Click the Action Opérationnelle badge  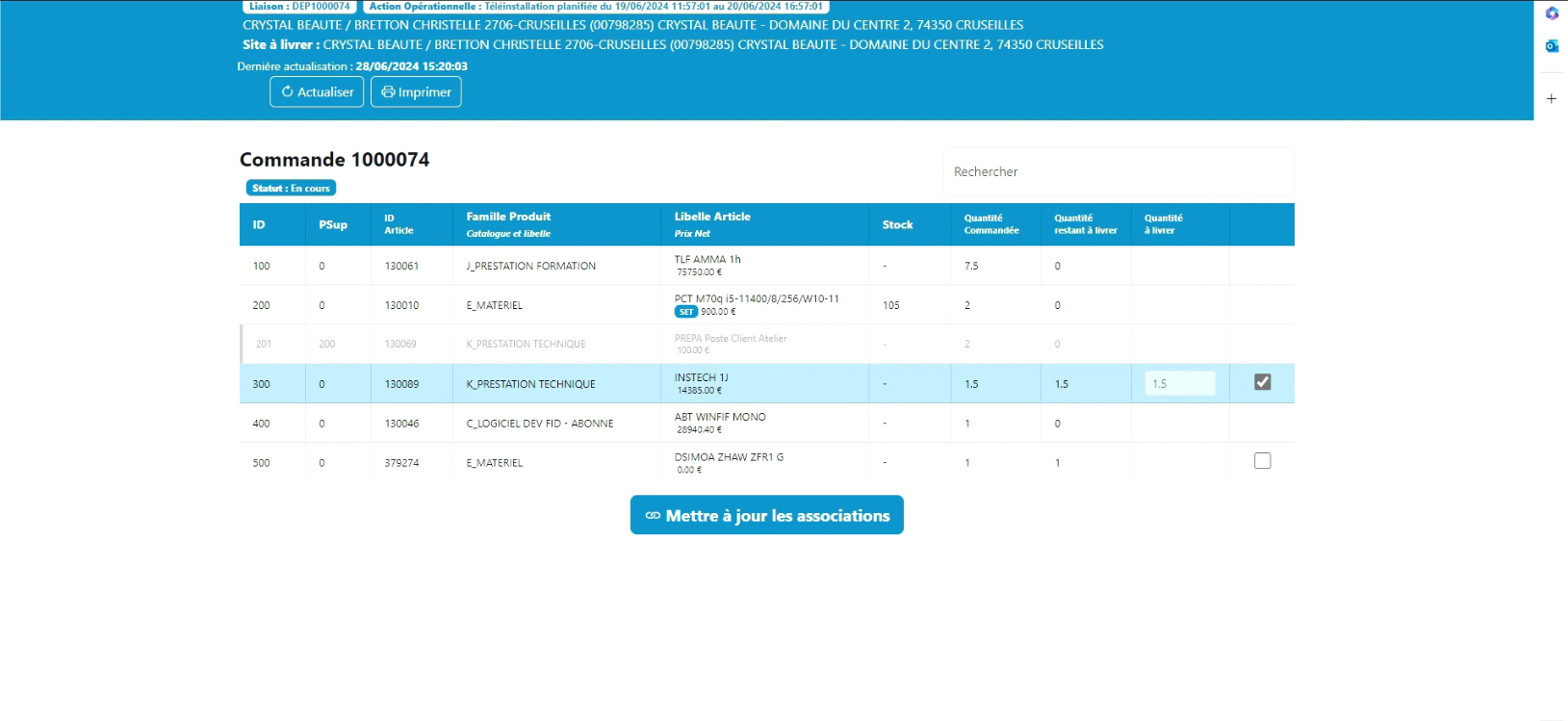596,7
